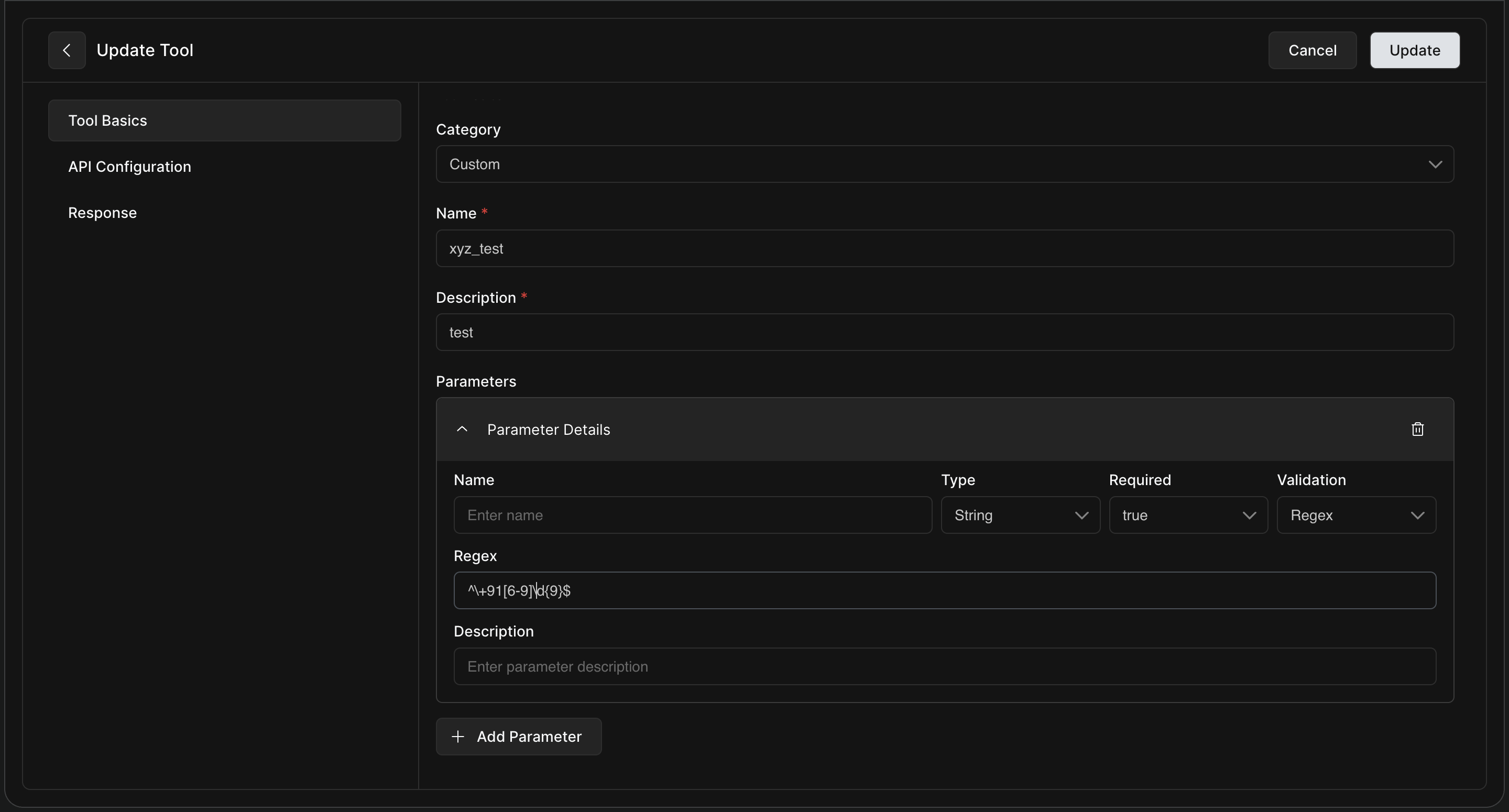
Task: Click the plus icon on Add Parameter
Action: [x=458, y=737]
